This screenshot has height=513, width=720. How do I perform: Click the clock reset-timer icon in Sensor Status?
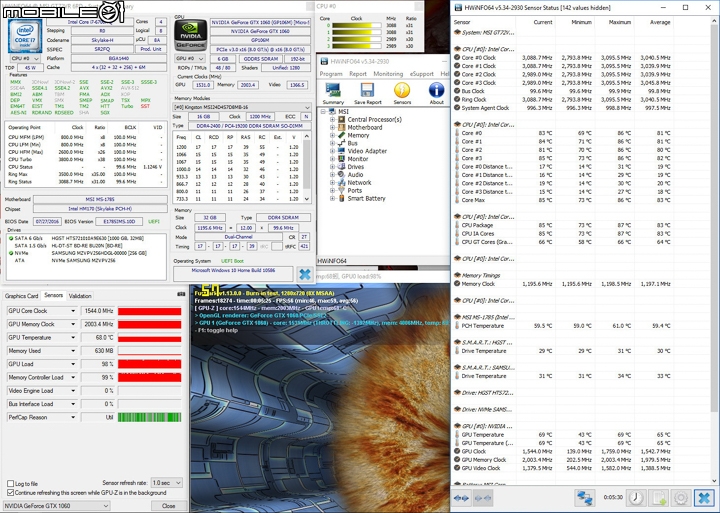click(636, 498)
